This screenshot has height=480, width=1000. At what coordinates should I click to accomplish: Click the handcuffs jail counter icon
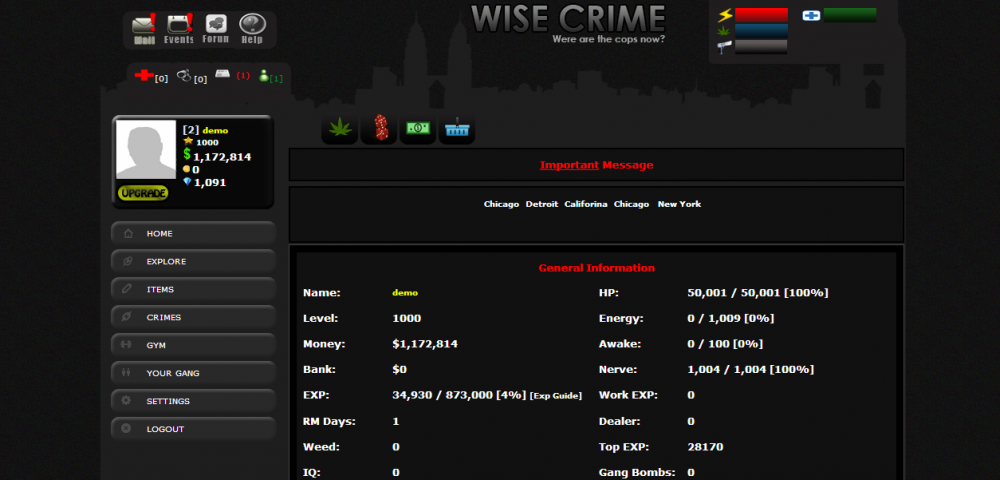click(184, 76)
